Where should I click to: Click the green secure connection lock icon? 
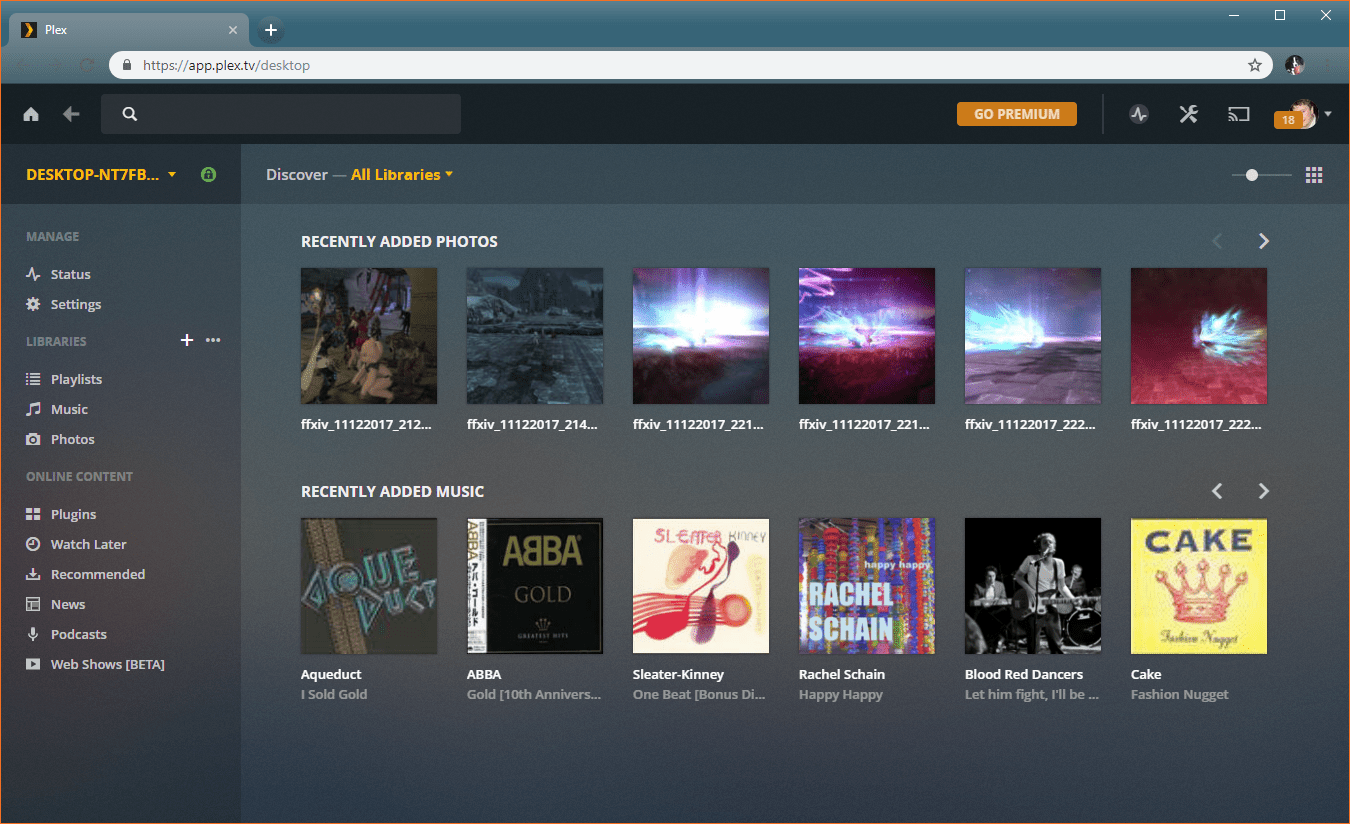[208, 174]
